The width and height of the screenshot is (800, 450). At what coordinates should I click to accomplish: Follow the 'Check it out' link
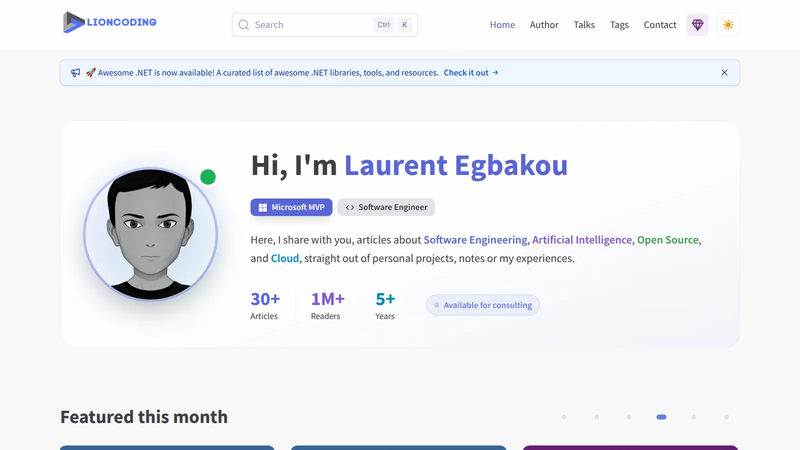click(x=470, y=72)
